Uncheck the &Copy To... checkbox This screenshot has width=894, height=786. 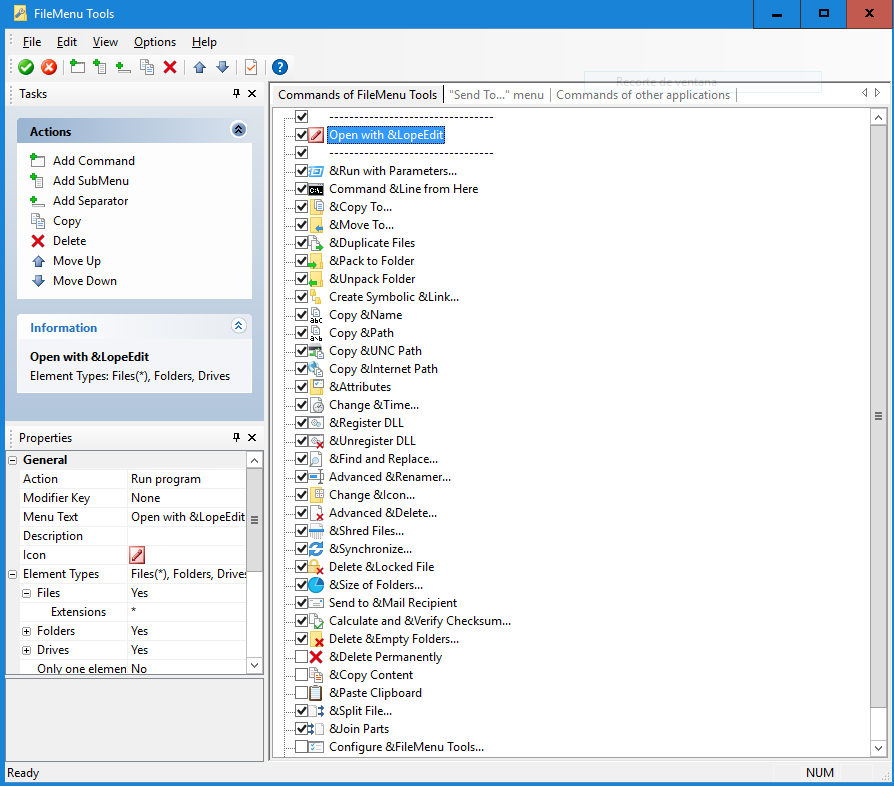[x=302, y=206]
